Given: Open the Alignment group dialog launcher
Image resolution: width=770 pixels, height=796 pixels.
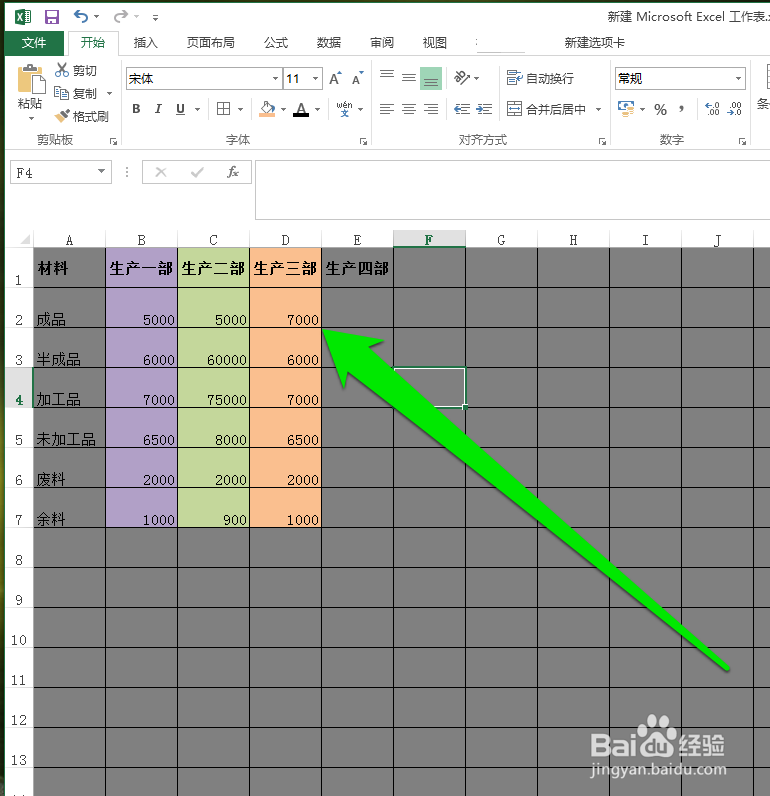Looking at the screenshot, I should click(602, 142).
